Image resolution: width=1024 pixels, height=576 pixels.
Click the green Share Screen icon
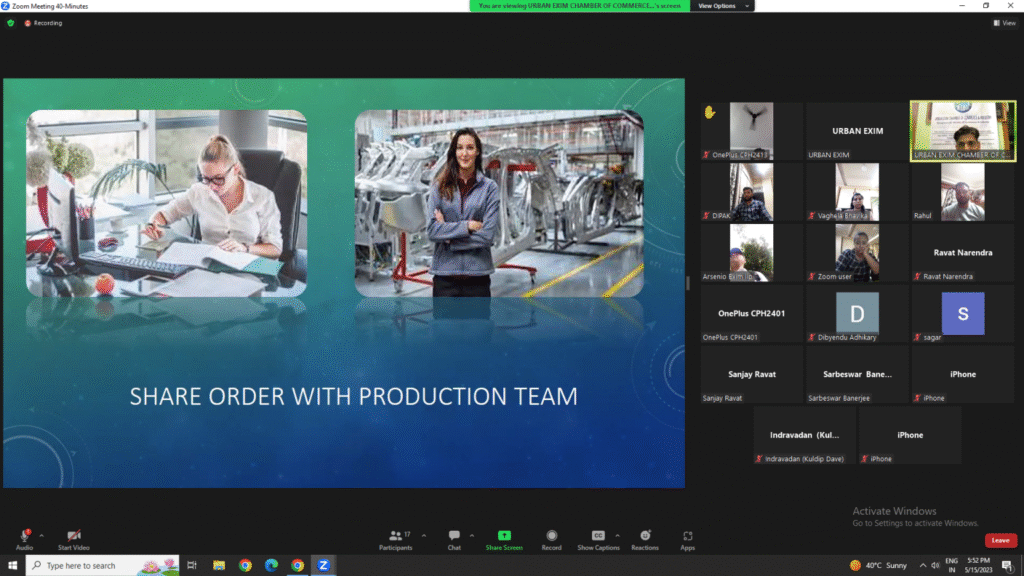click(x=504, y=536)
